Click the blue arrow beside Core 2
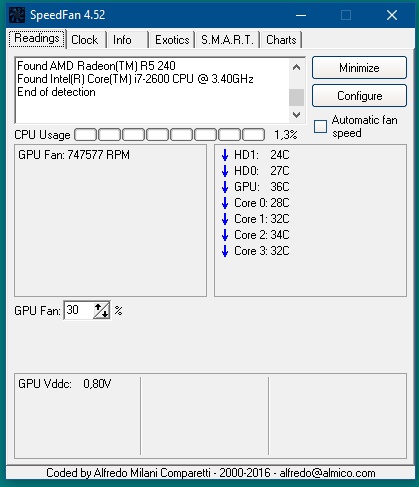Image resolution: width=419 pixels, height=487 pixels. point(225,235)
